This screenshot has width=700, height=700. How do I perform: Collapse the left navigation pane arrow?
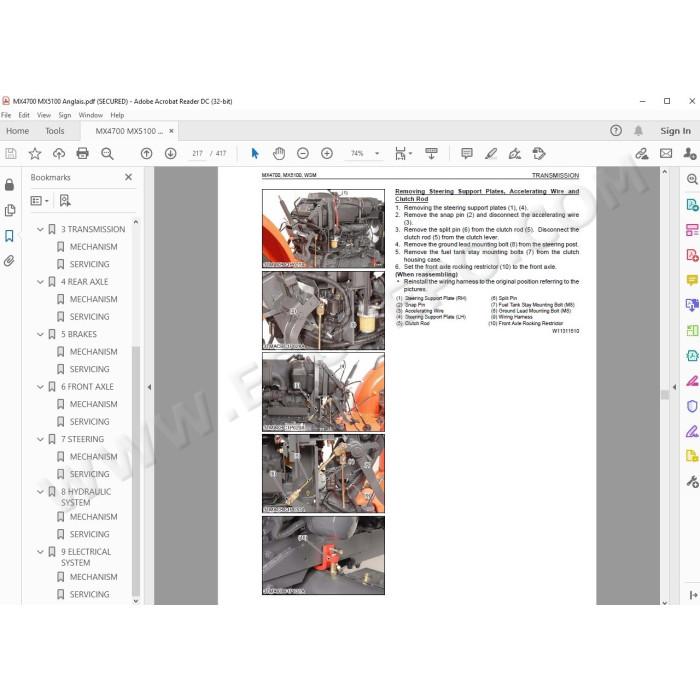click(149, 387)
